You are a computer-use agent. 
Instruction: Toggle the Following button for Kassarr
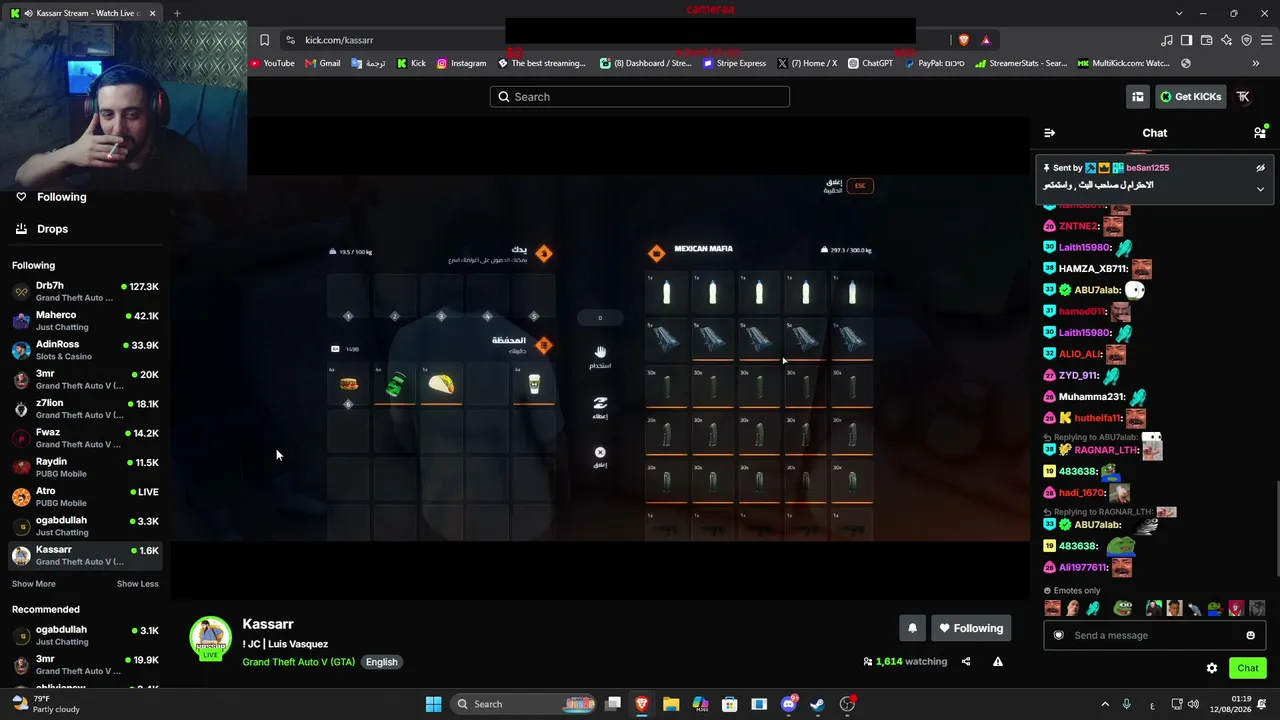click(971, 628)
